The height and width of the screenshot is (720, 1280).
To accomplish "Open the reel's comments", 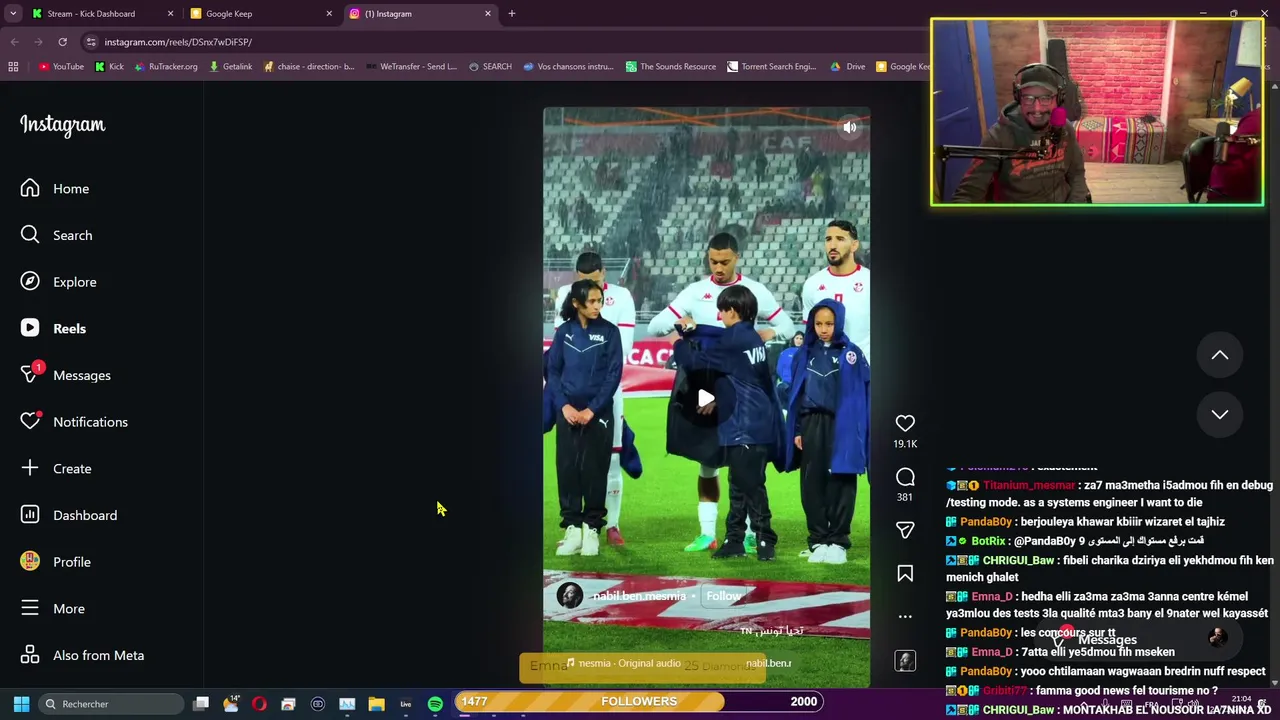I will click(905, 477).
